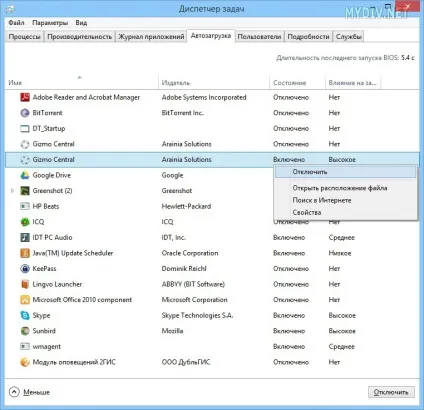Viewport: 424px width, 410px height.
Task: Select the KeePass row name
Action: (44, 269)
